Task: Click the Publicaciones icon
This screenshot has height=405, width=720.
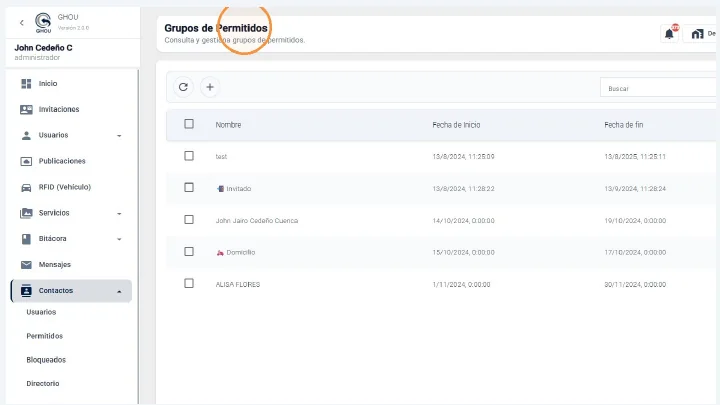Action: 26,161
